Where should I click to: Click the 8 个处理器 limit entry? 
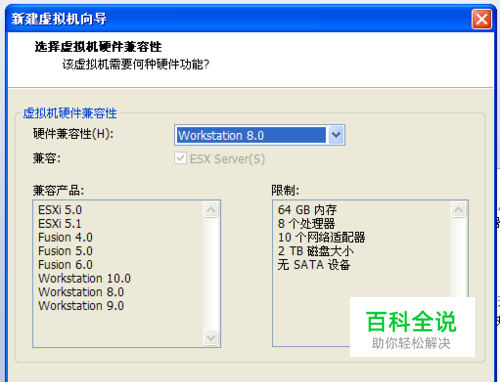point(307,224)
